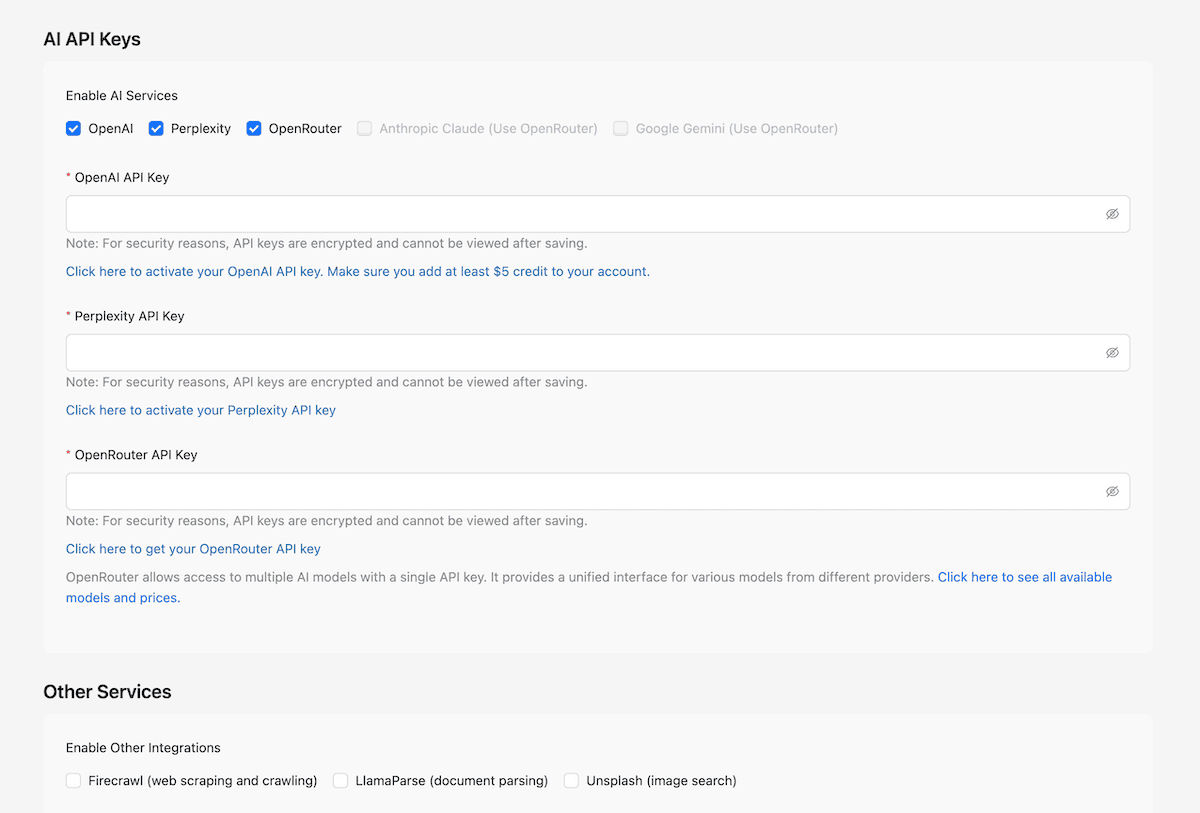Enable LlamaParse document parsing integration

tap(341, 781)
